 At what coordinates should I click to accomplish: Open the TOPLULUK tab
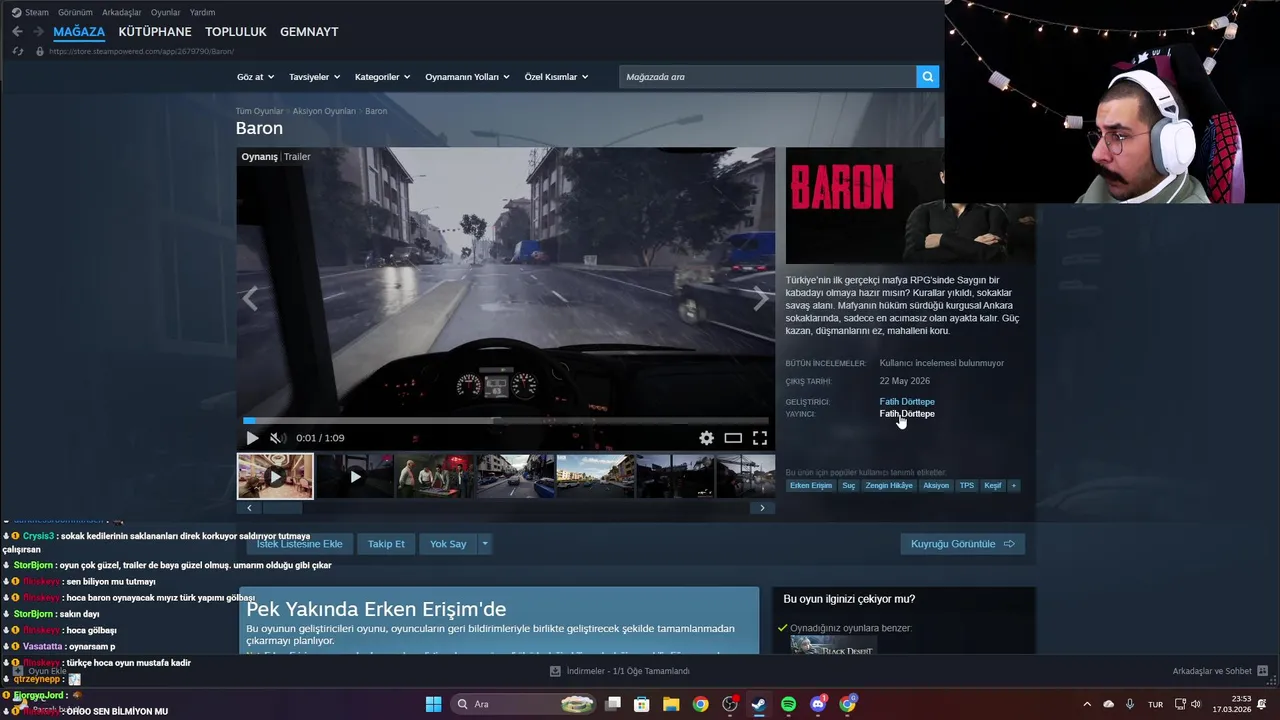236,32
